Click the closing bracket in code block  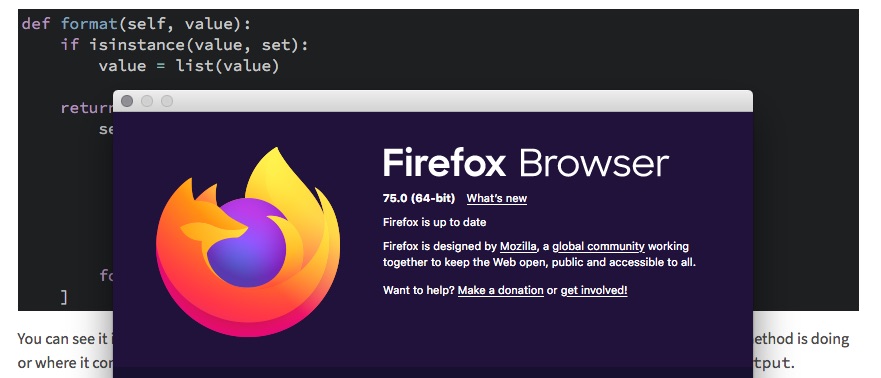65,297
